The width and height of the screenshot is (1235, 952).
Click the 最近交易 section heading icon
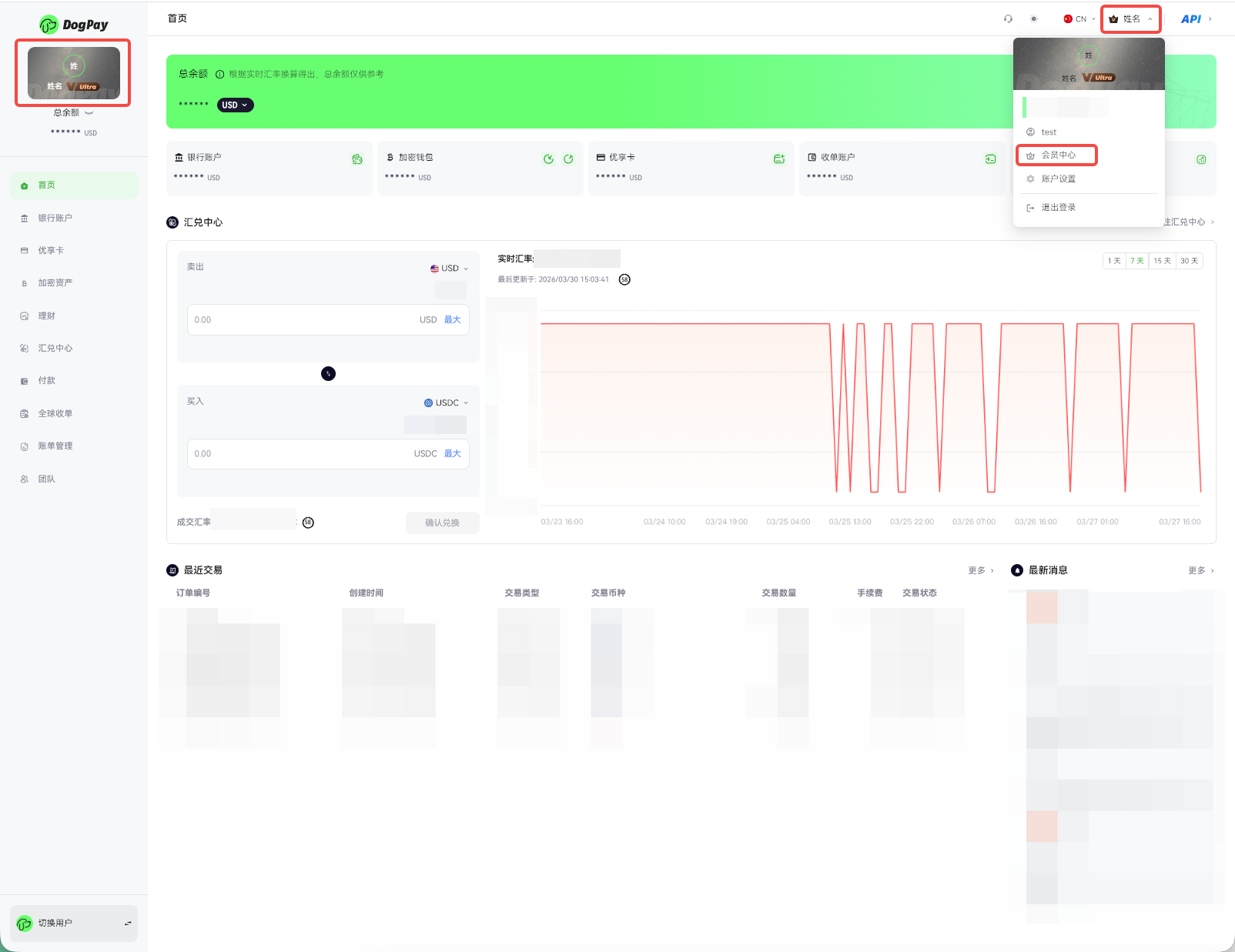[172, 570]
